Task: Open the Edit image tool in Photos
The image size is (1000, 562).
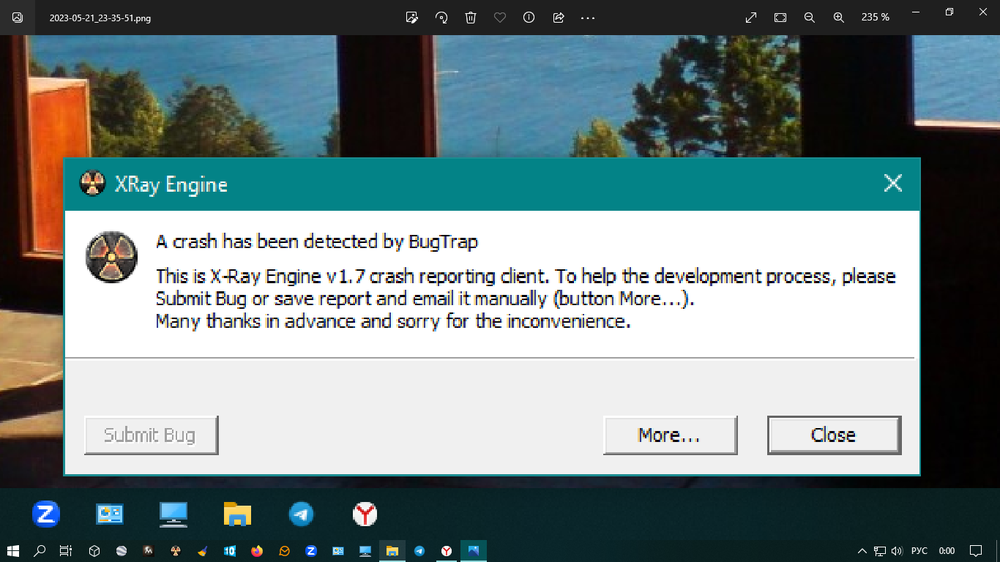Action: click(411, 18)
